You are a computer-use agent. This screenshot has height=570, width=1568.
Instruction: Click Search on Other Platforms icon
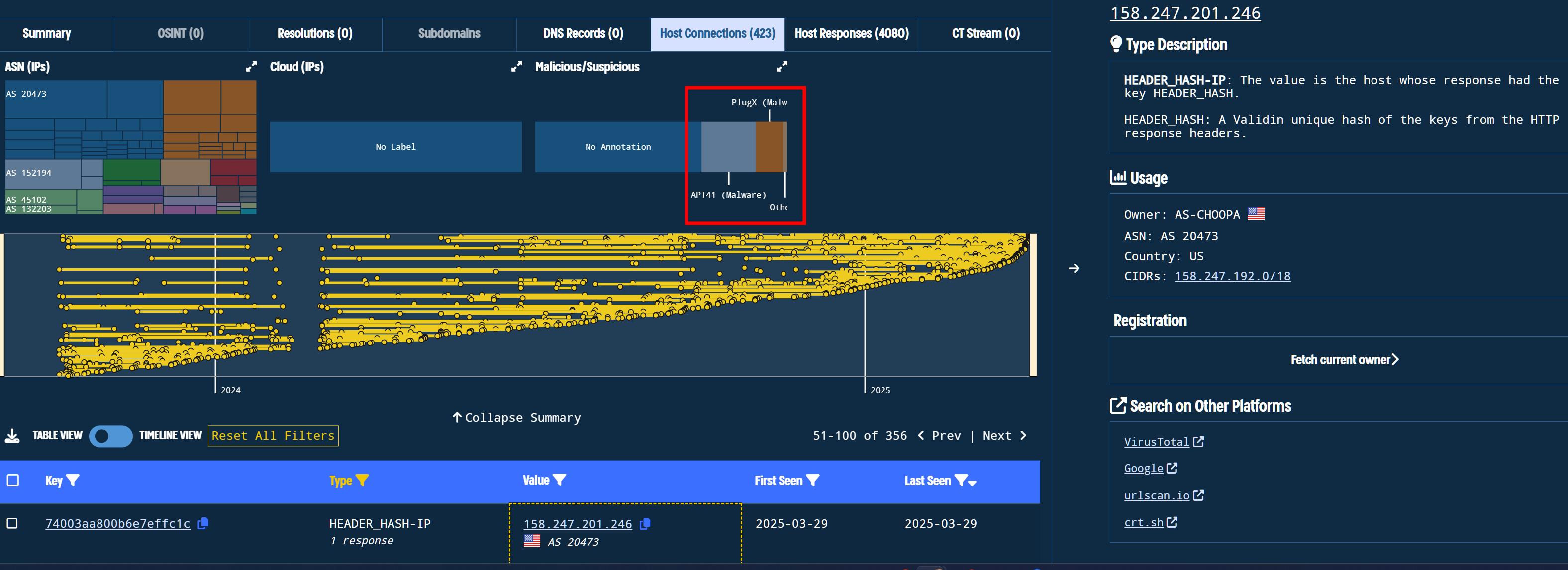tap(1118, 406)
